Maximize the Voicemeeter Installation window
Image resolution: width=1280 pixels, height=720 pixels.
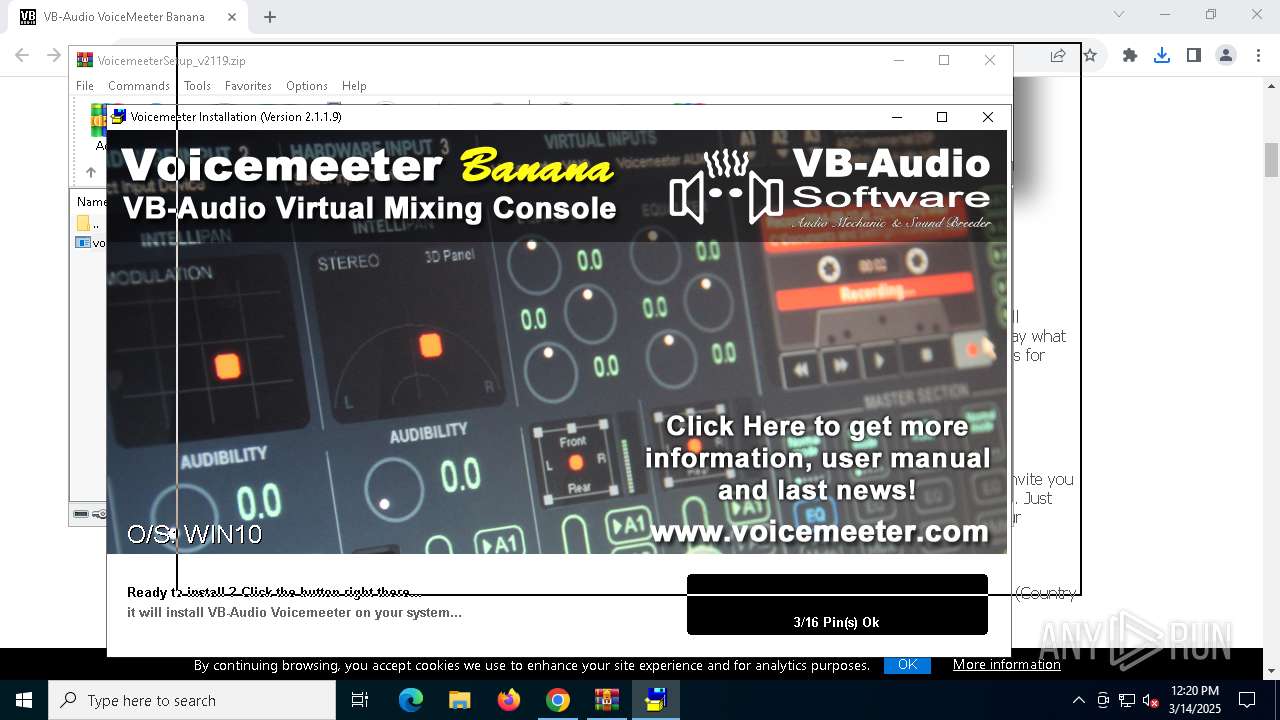click(x=941, y=117)
